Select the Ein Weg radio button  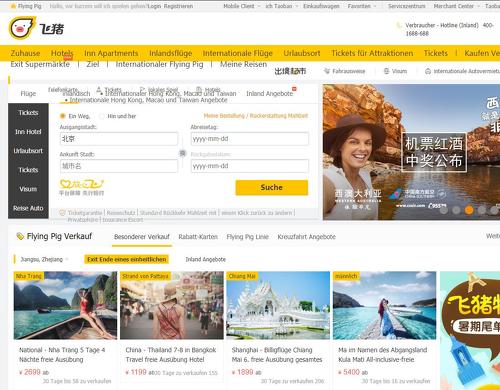[62, 116]
